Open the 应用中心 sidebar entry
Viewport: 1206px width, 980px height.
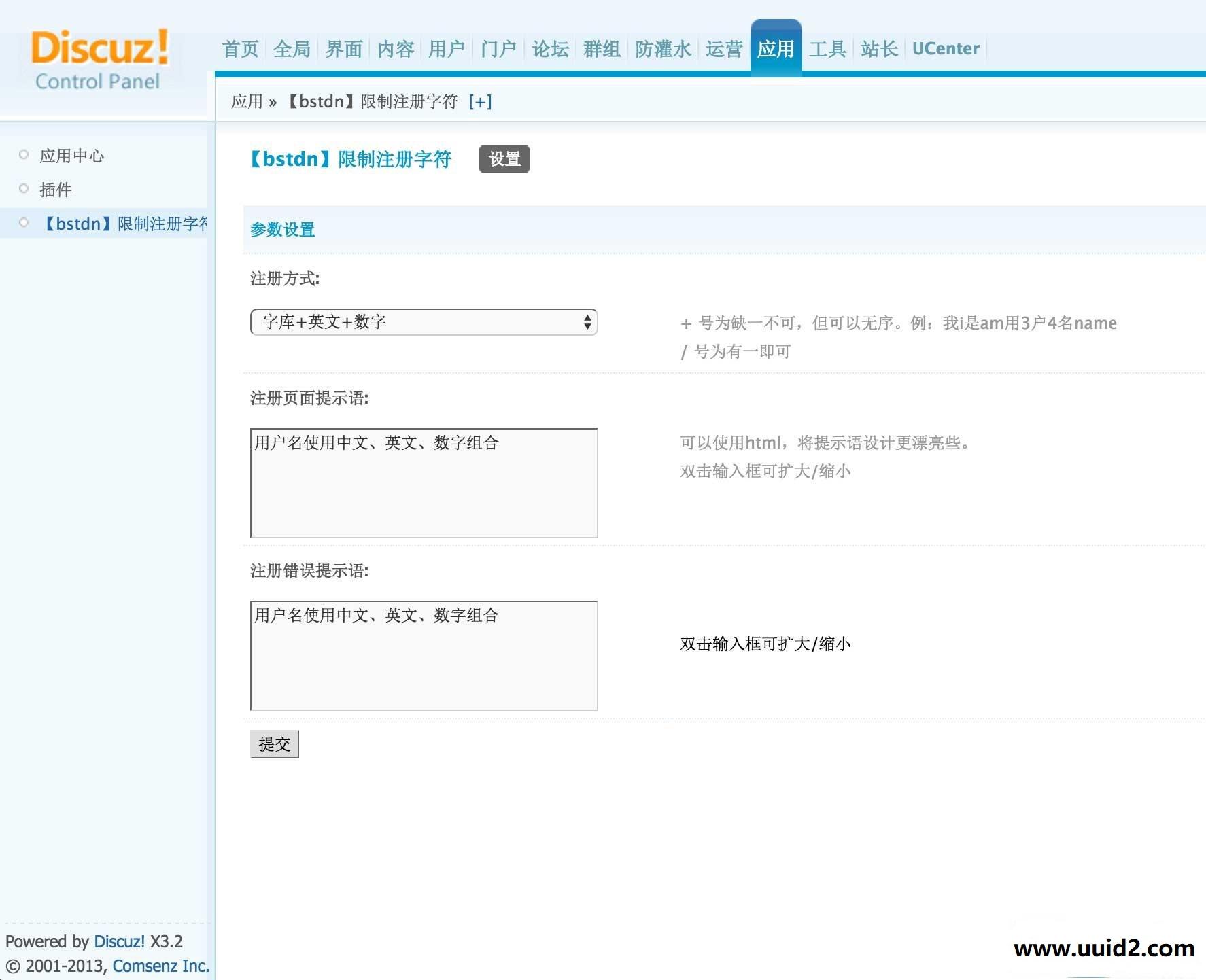[x=71, y=155]
